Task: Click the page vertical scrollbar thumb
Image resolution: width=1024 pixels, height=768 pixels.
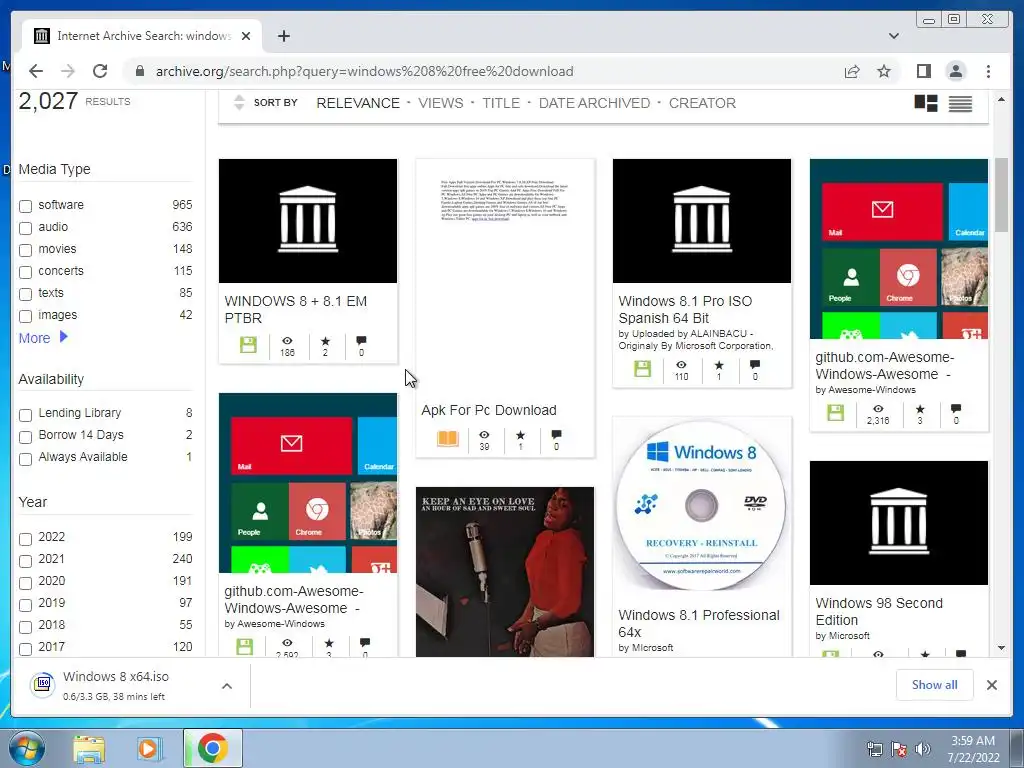Action: [1001, 195]
